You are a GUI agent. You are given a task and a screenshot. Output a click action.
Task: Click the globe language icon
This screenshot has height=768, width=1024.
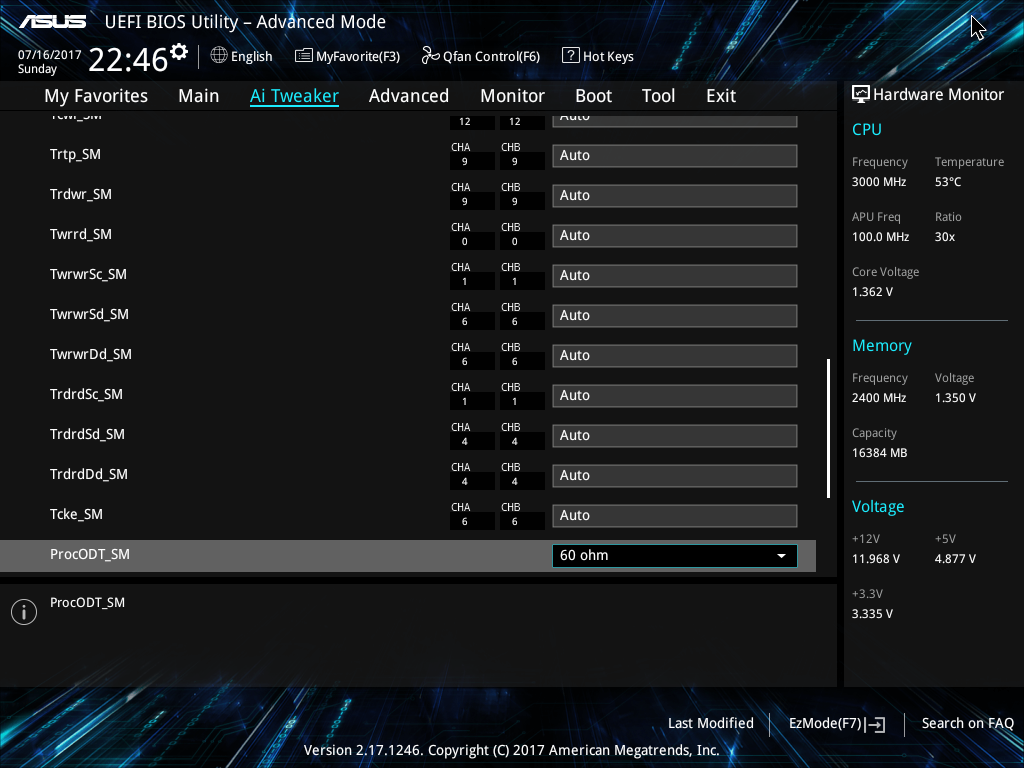[x=219, y=56]
